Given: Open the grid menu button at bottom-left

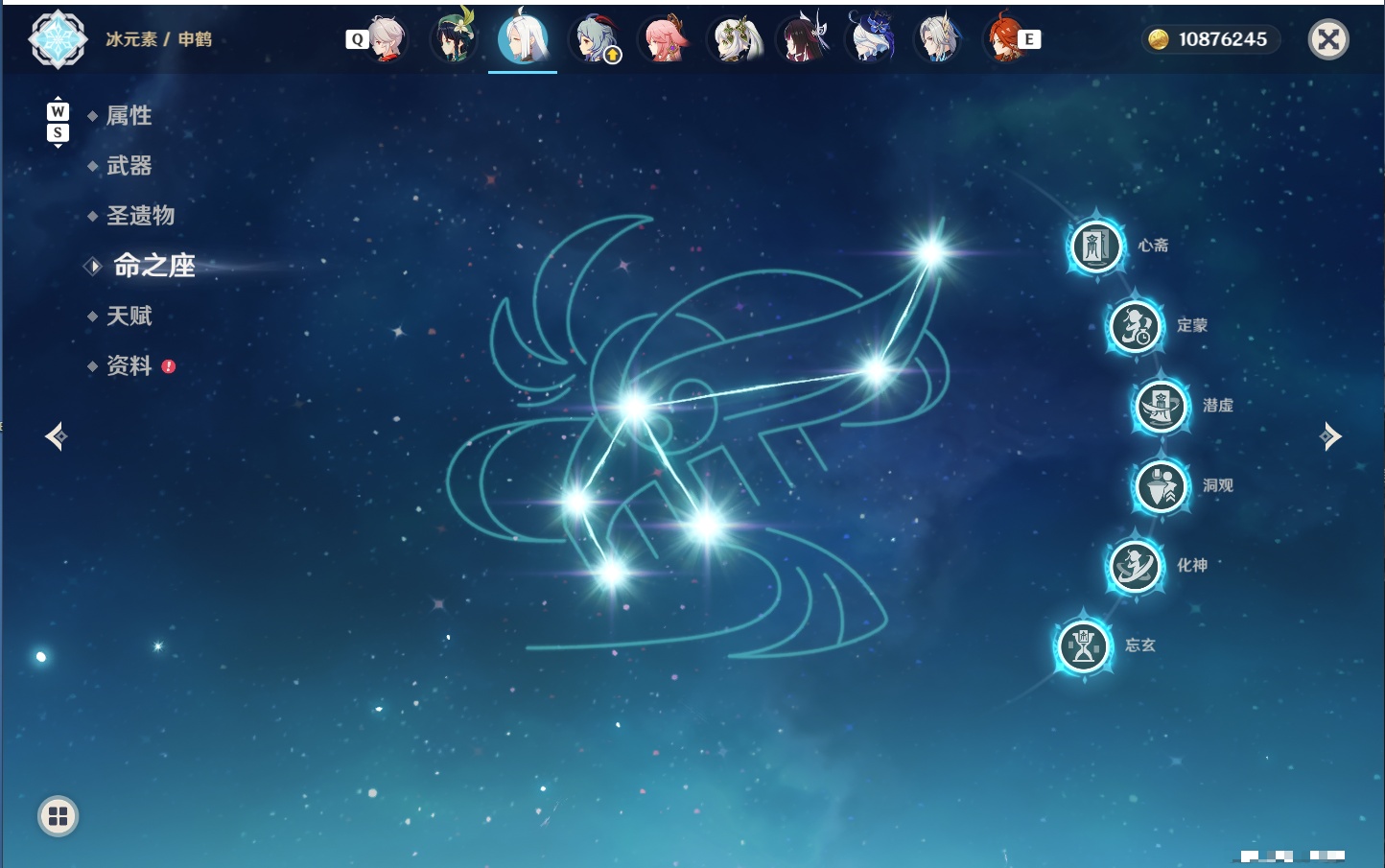Looking at the screenshot, I should (58, 816).
